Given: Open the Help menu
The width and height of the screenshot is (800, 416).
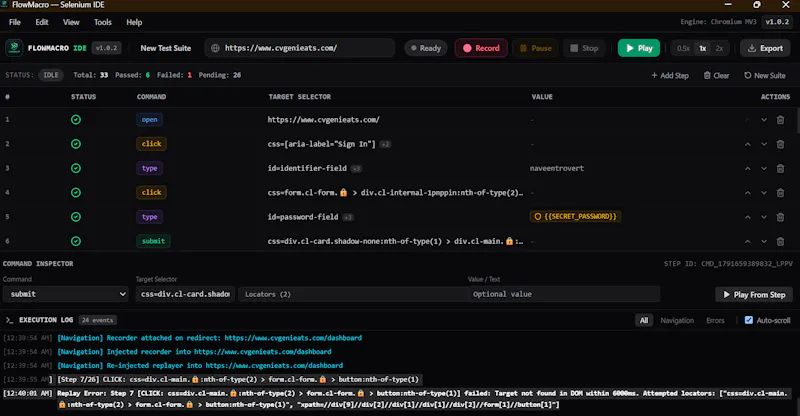Looking at the screenshot, I should (134, 22).
